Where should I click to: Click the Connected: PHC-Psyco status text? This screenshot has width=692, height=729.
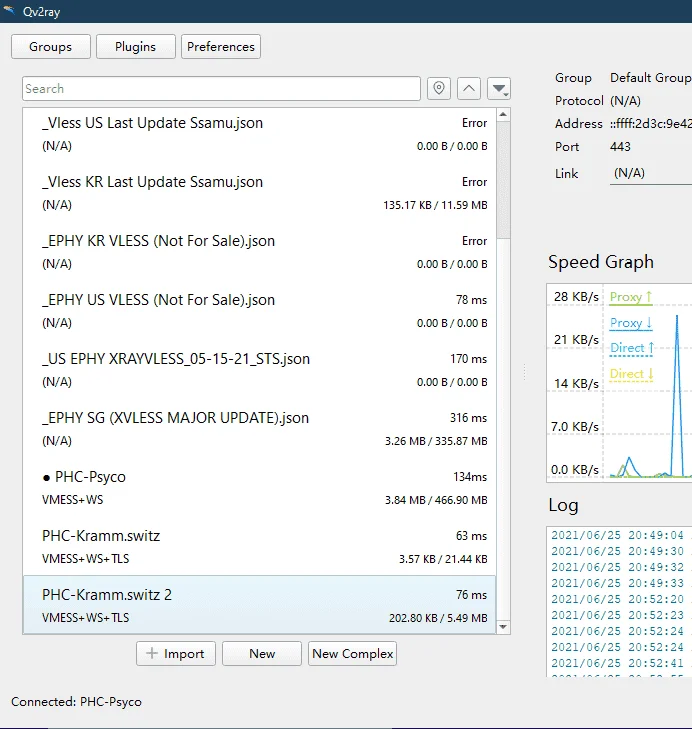(x=76, y=702)
